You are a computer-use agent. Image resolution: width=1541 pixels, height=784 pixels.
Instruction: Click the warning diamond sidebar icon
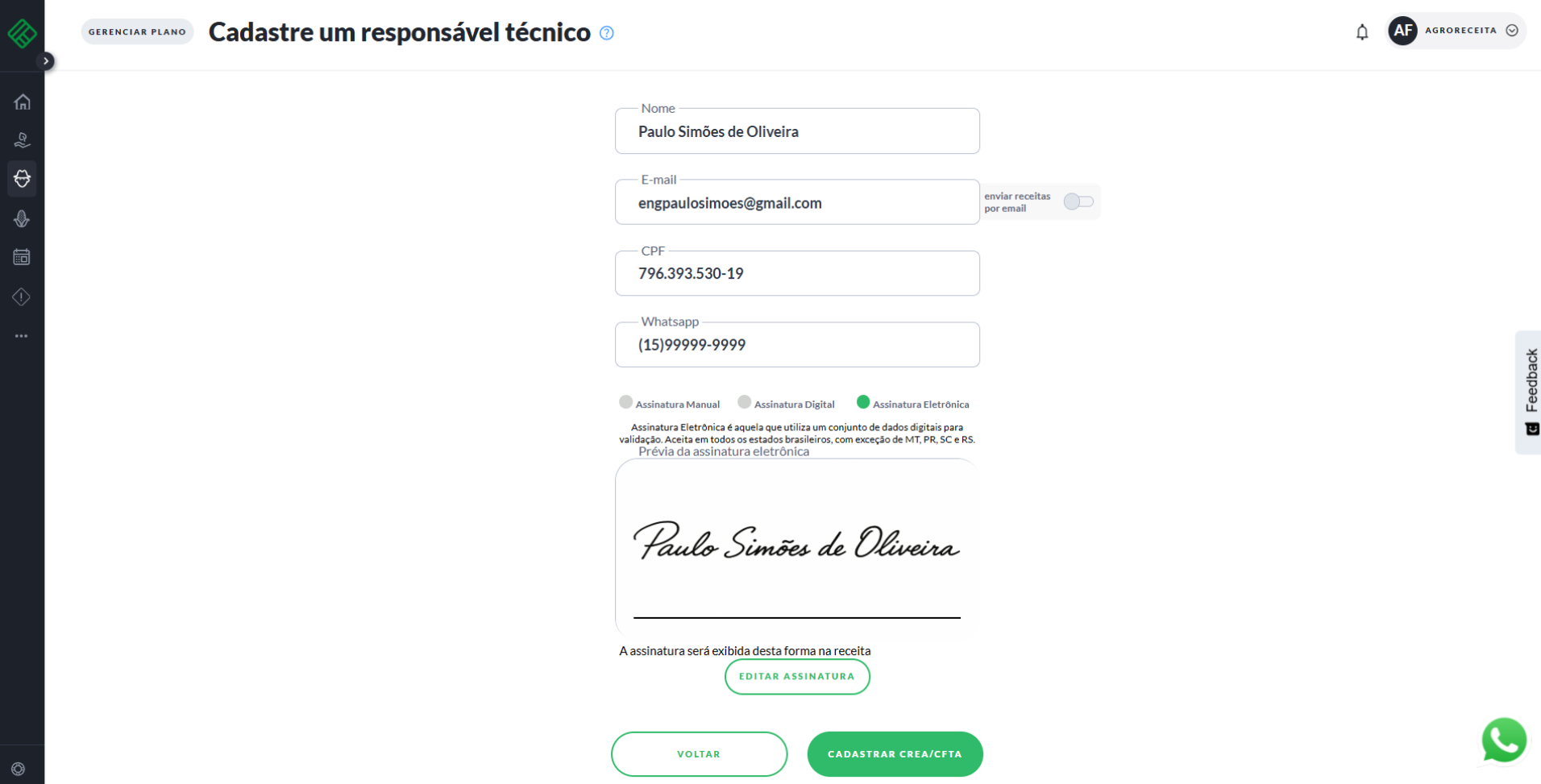point(22,297)
